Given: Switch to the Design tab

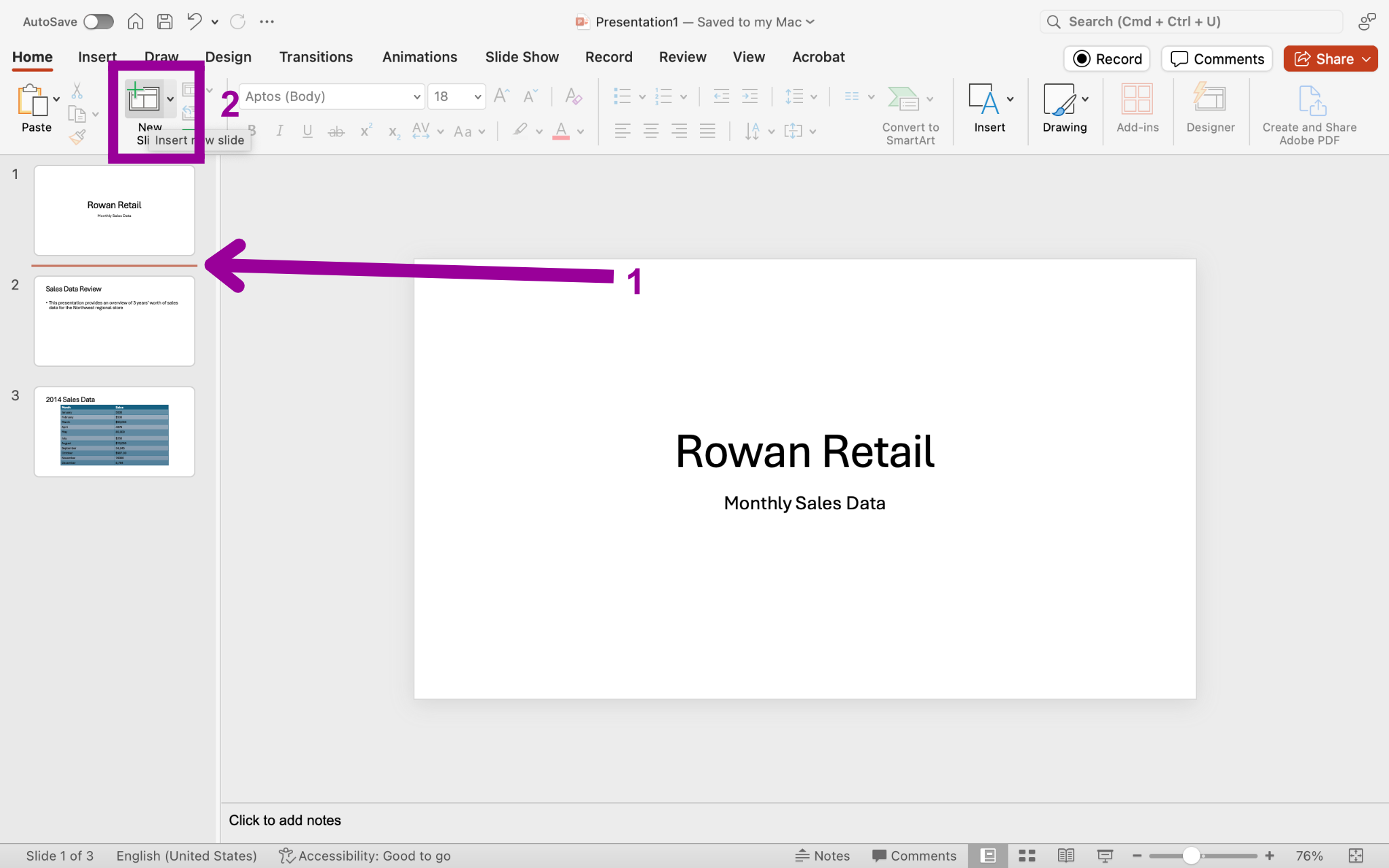Looking at the screenshot, I should coord(229,57).
